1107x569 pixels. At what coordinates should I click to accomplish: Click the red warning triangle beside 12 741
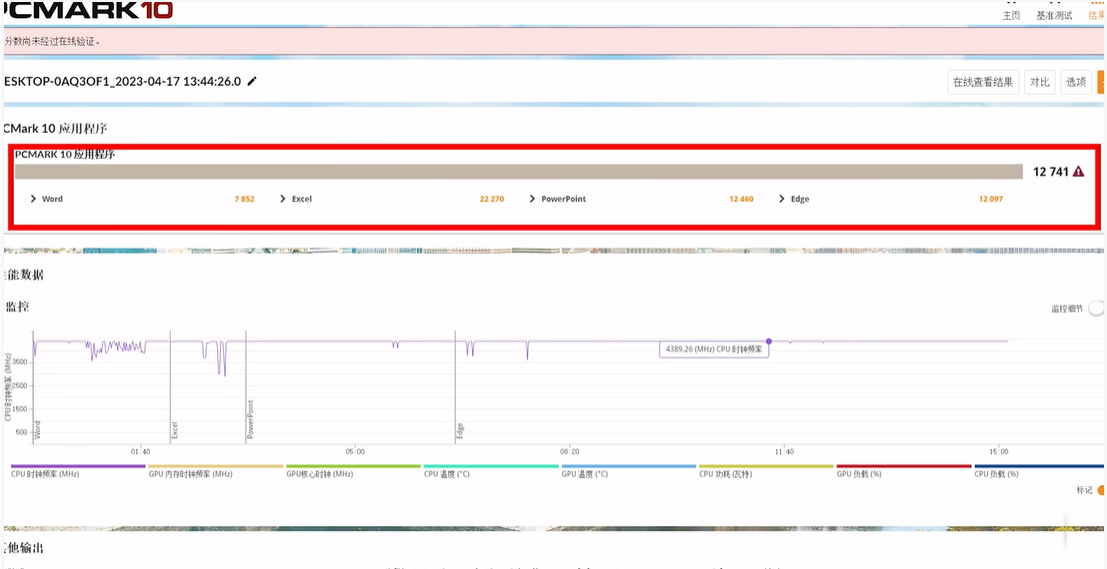pyautogui.click(x=1078, y=172)
